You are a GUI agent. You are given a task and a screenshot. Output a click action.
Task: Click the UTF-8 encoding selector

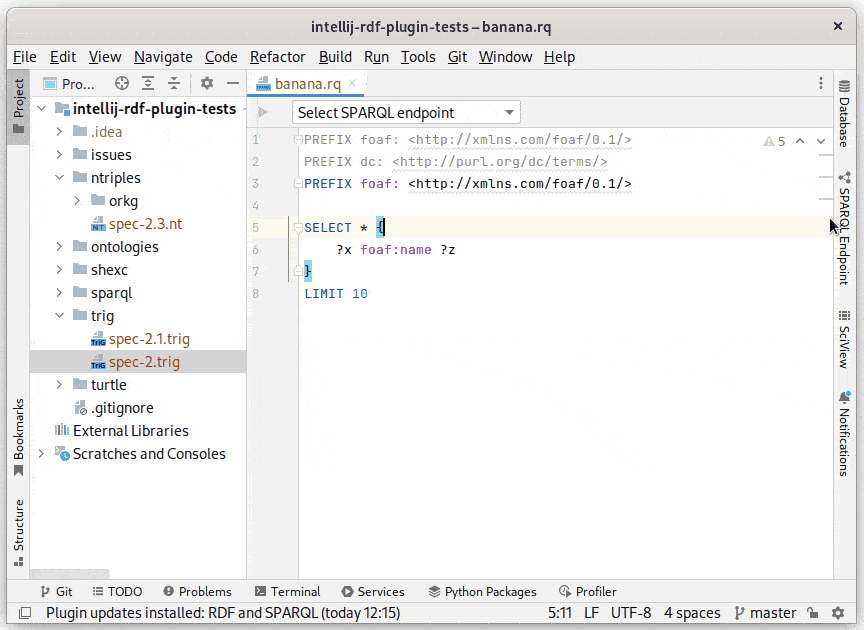(x=631, y=613)
